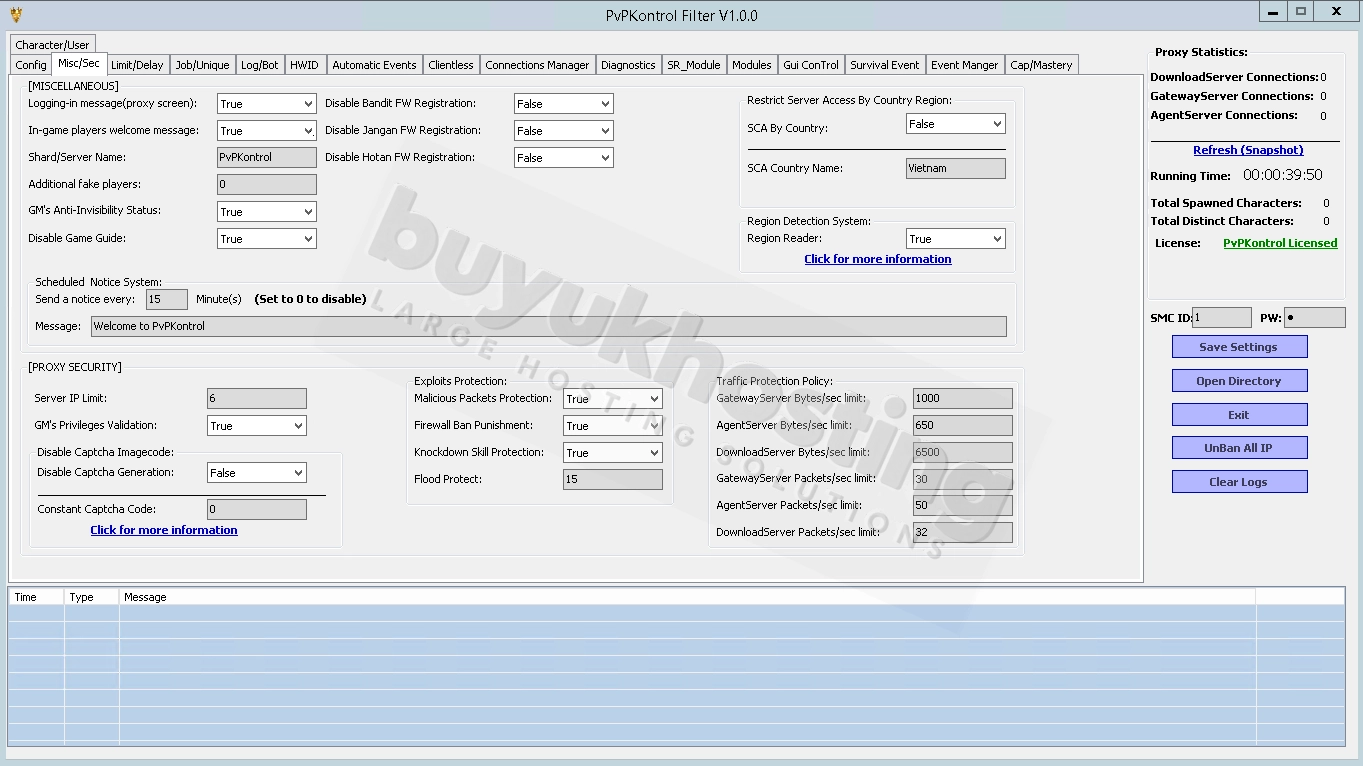Open the SCA By Country dropdown
Viewport: 1363px width, 766px height.
(x=955, y=124)
